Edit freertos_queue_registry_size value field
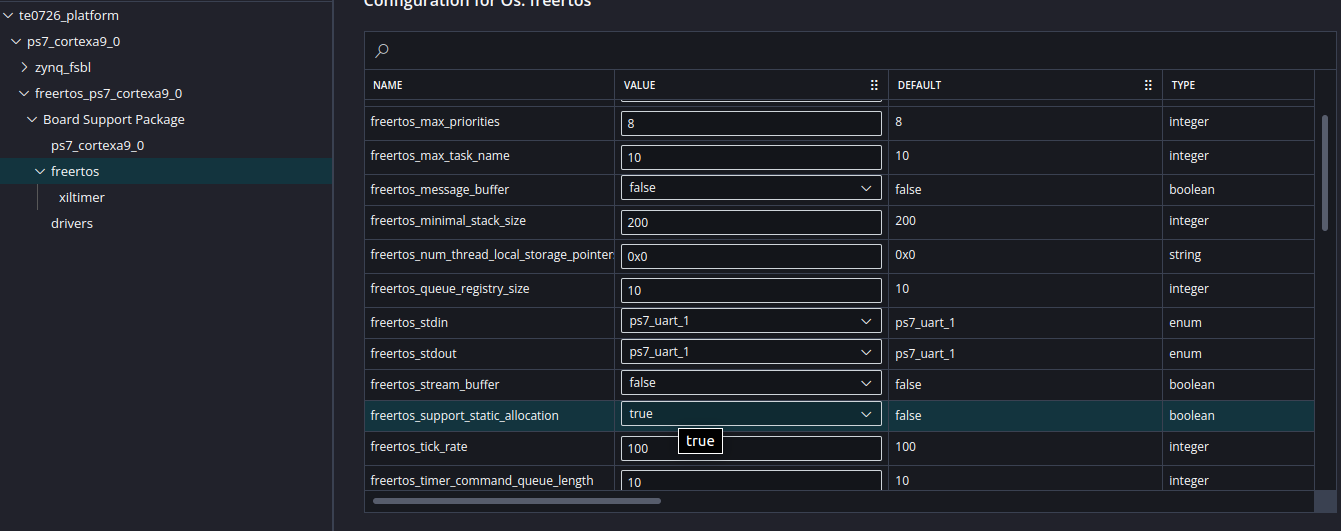 (x=751, y=290)
